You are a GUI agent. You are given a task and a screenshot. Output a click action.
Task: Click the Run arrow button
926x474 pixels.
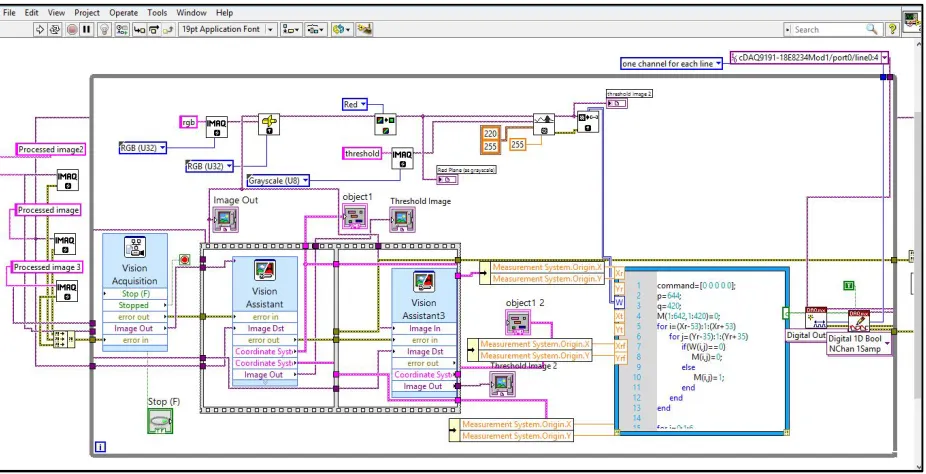tap(40, 29)
